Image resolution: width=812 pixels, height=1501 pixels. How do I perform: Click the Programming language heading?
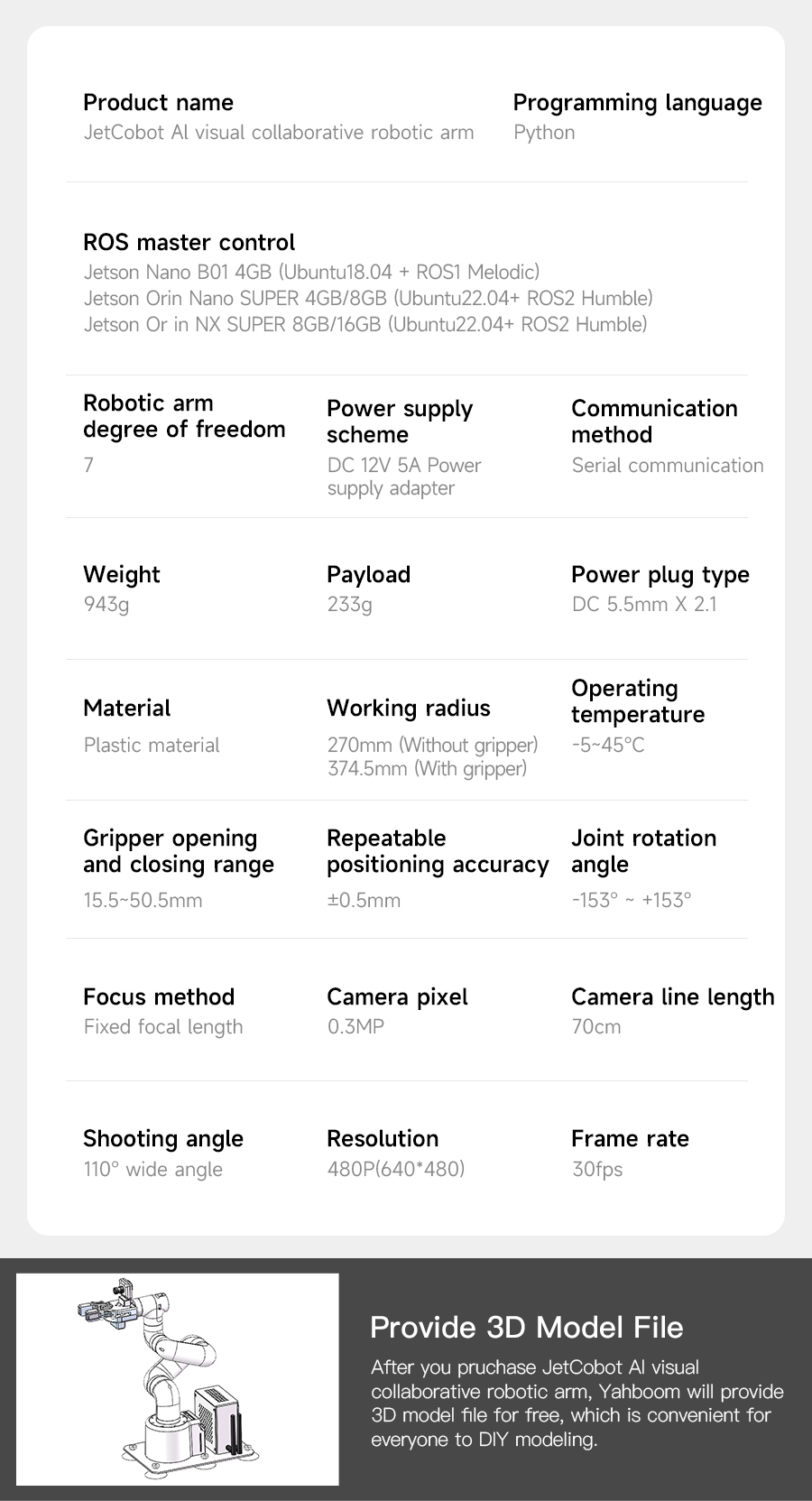tap(637, 103)
